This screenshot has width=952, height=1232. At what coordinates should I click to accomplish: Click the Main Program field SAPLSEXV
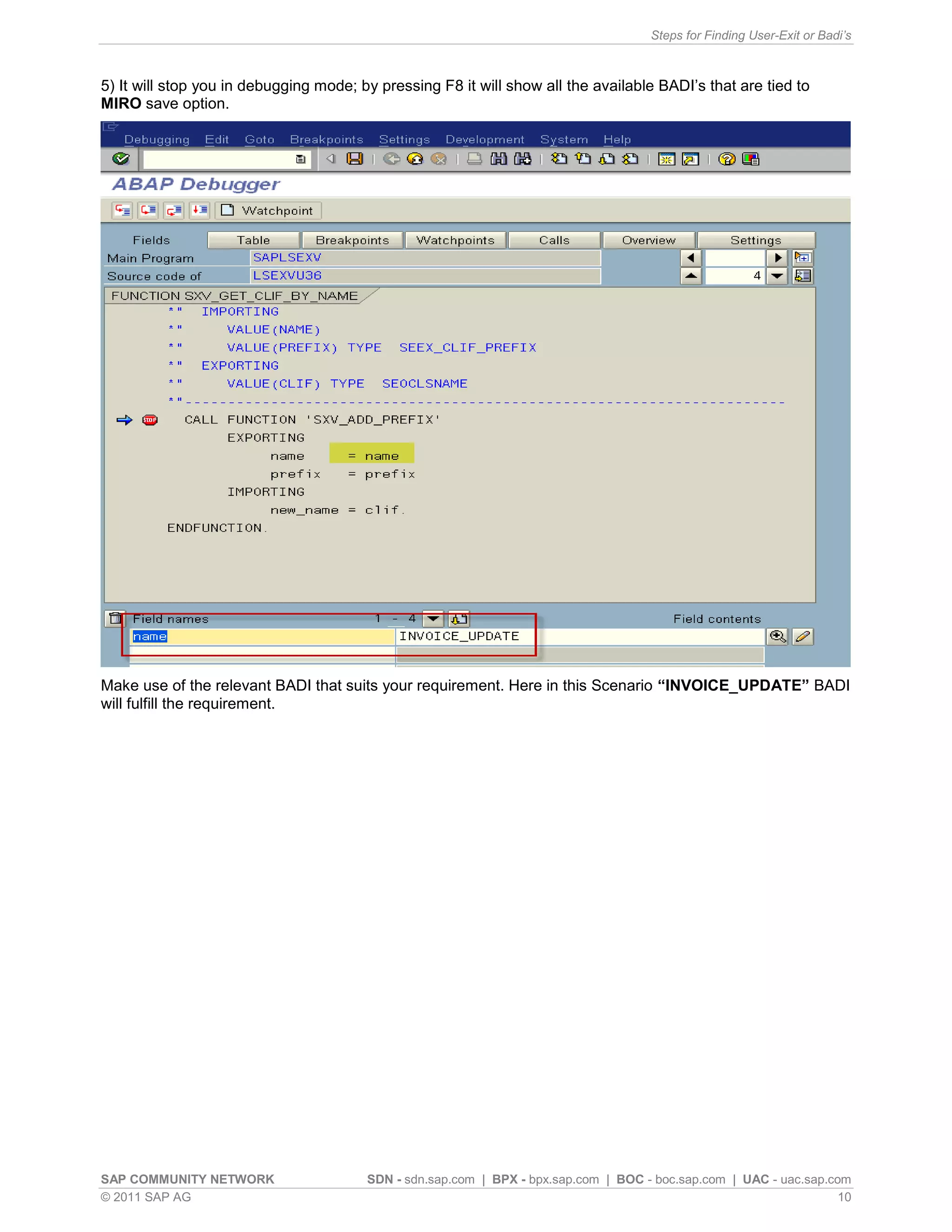(425, 258)
